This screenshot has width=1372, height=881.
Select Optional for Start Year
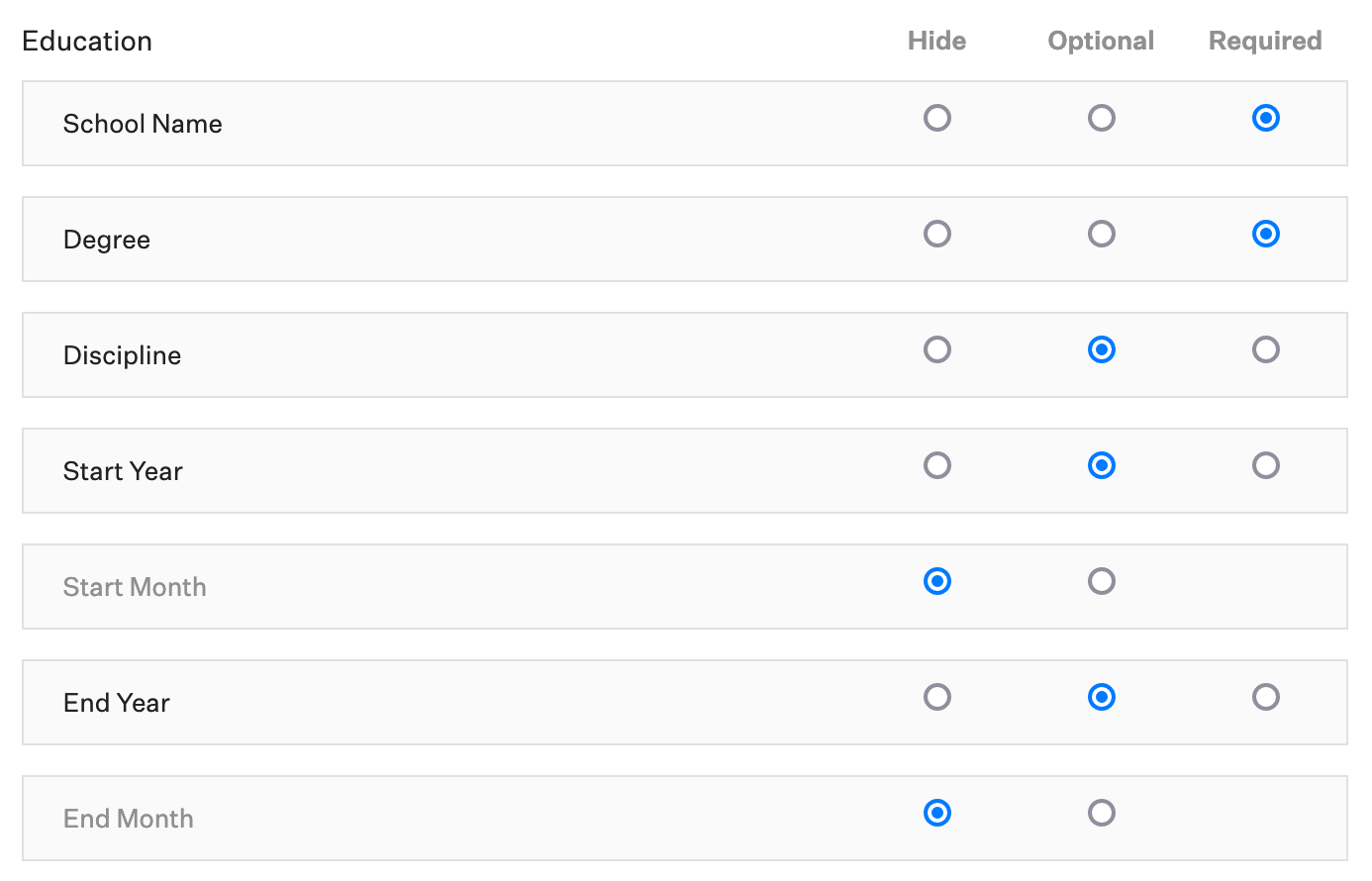tap(1101, 465)
